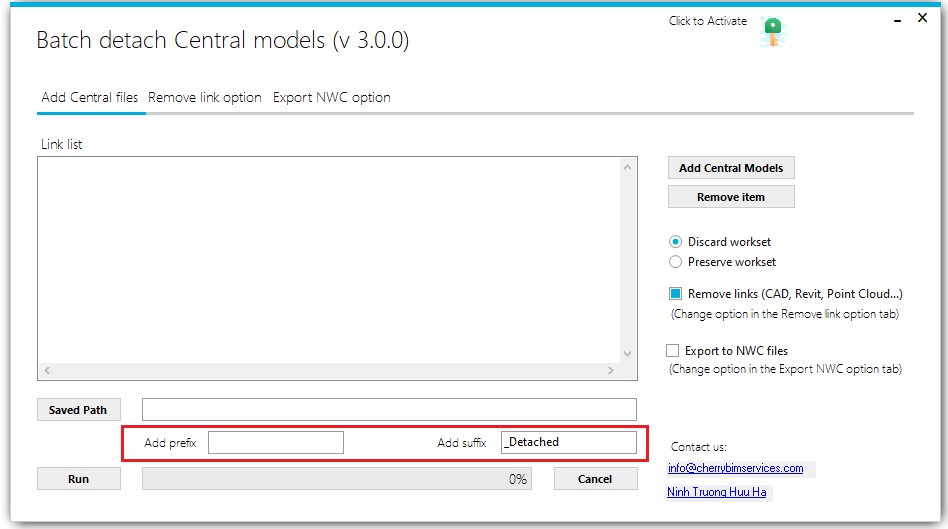This screenshot has height=529, width=948.
Task: Click the Add suffix input field
Action: click(x=568, y=442)
